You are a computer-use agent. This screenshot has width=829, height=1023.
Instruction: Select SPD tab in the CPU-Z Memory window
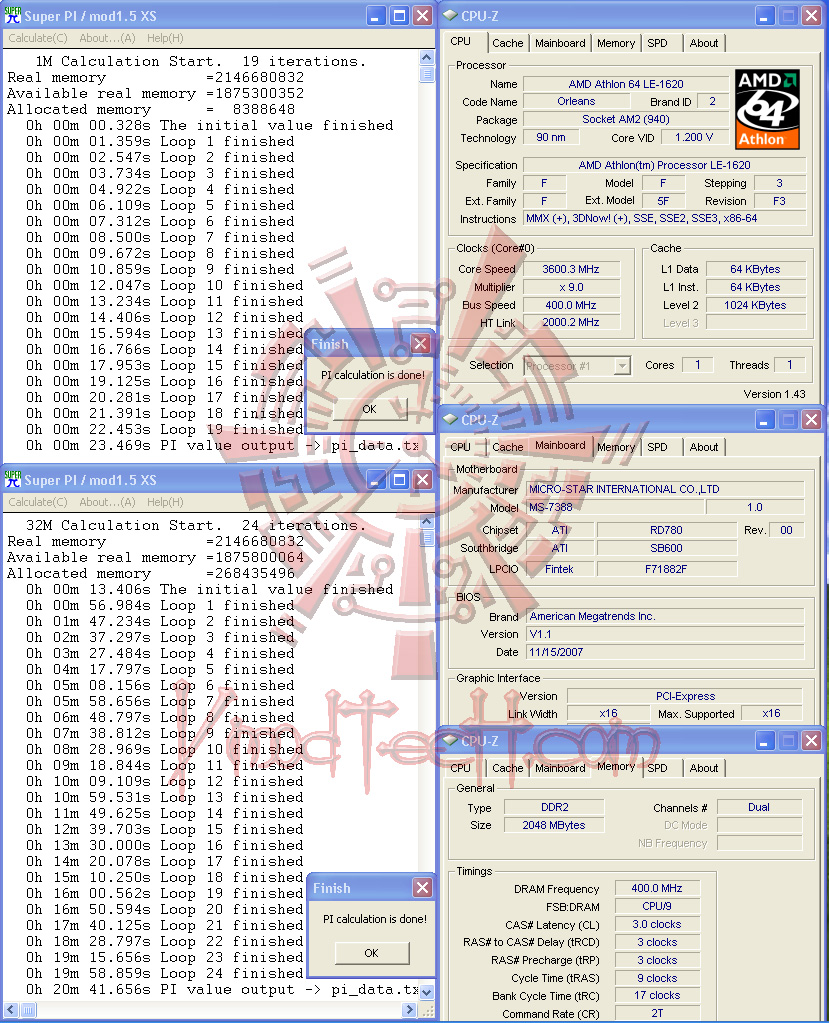click(x=657, y=768)
